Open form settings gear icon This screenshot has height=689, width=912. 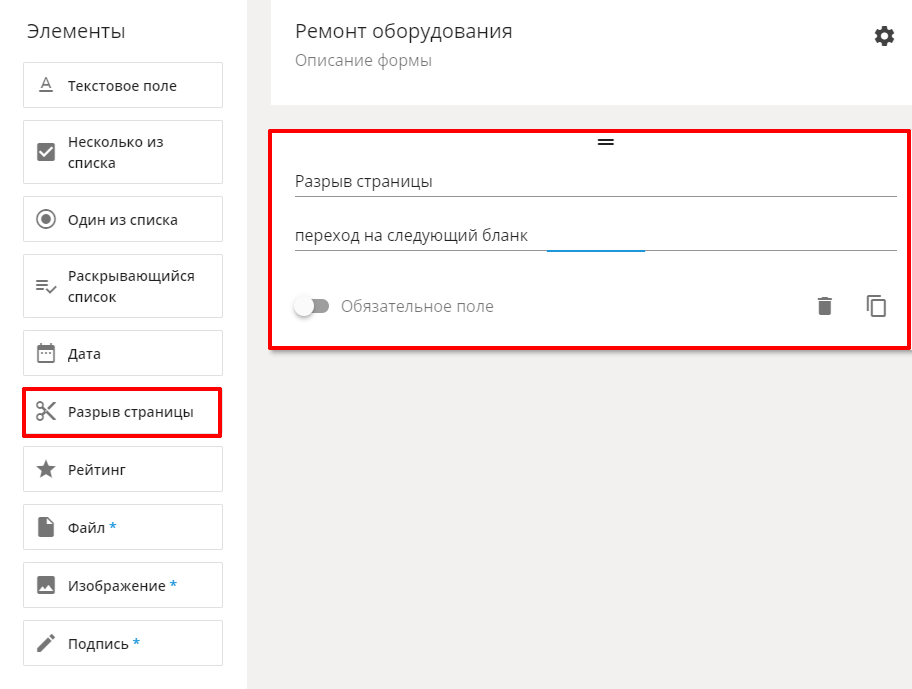pos(884,36)
